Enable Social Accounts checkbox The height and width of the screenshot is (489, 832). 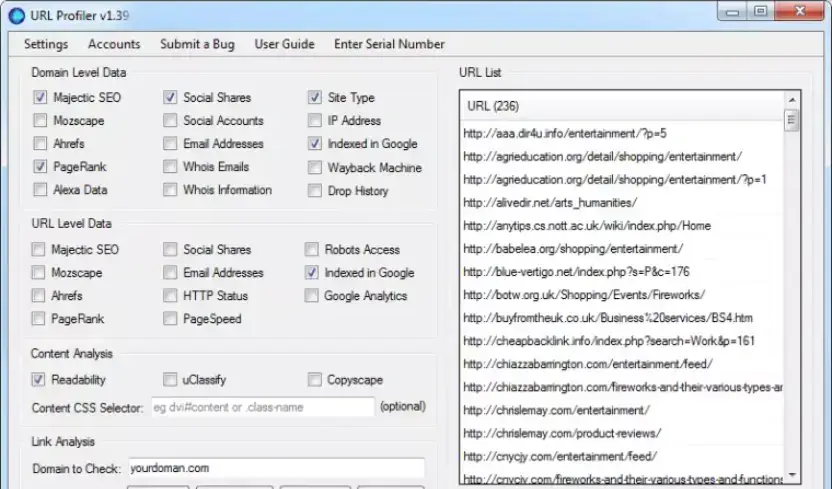pyautogui.click(x=170, y=120)
